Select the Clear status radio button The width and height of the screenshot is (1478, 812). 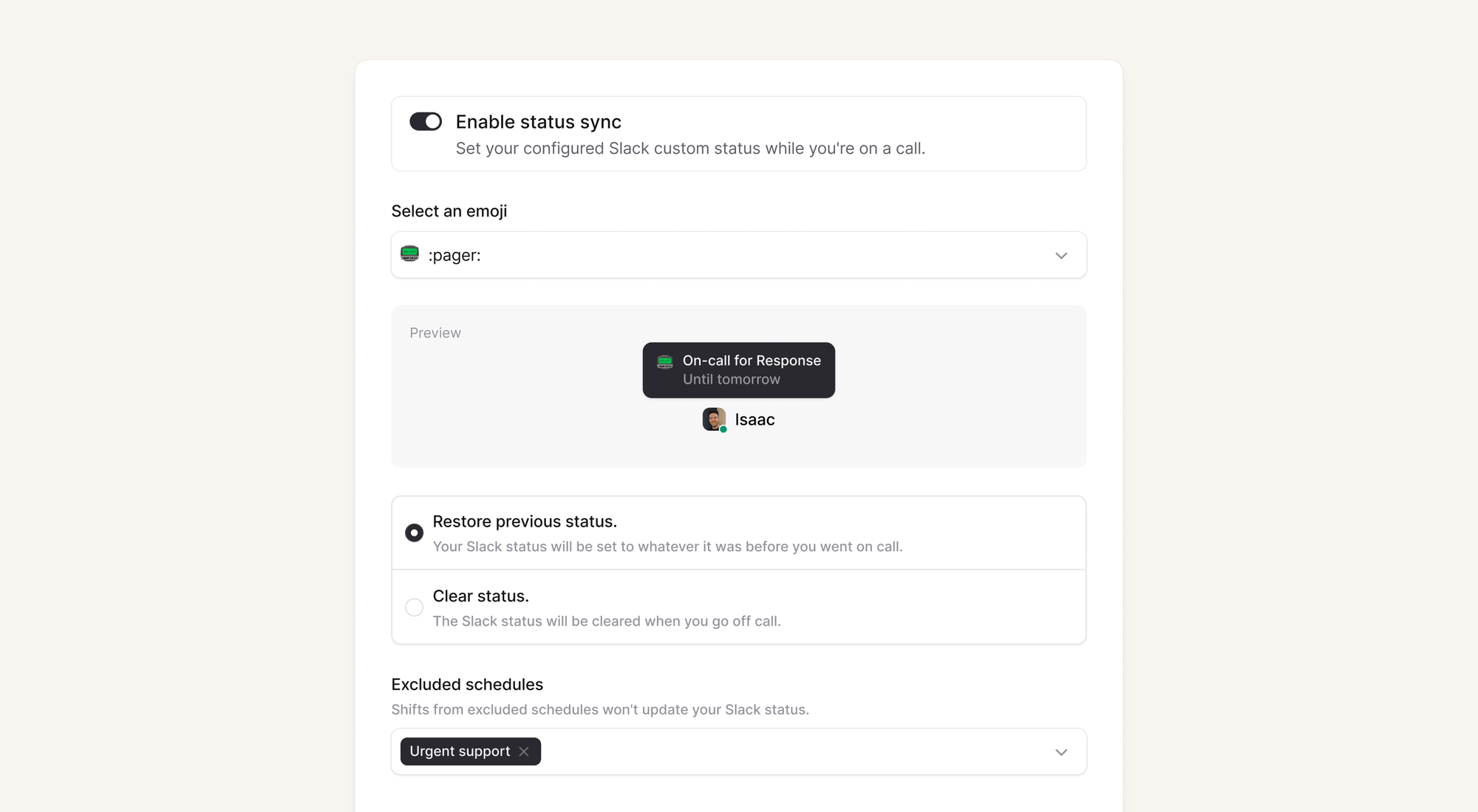tap(414, 607)
